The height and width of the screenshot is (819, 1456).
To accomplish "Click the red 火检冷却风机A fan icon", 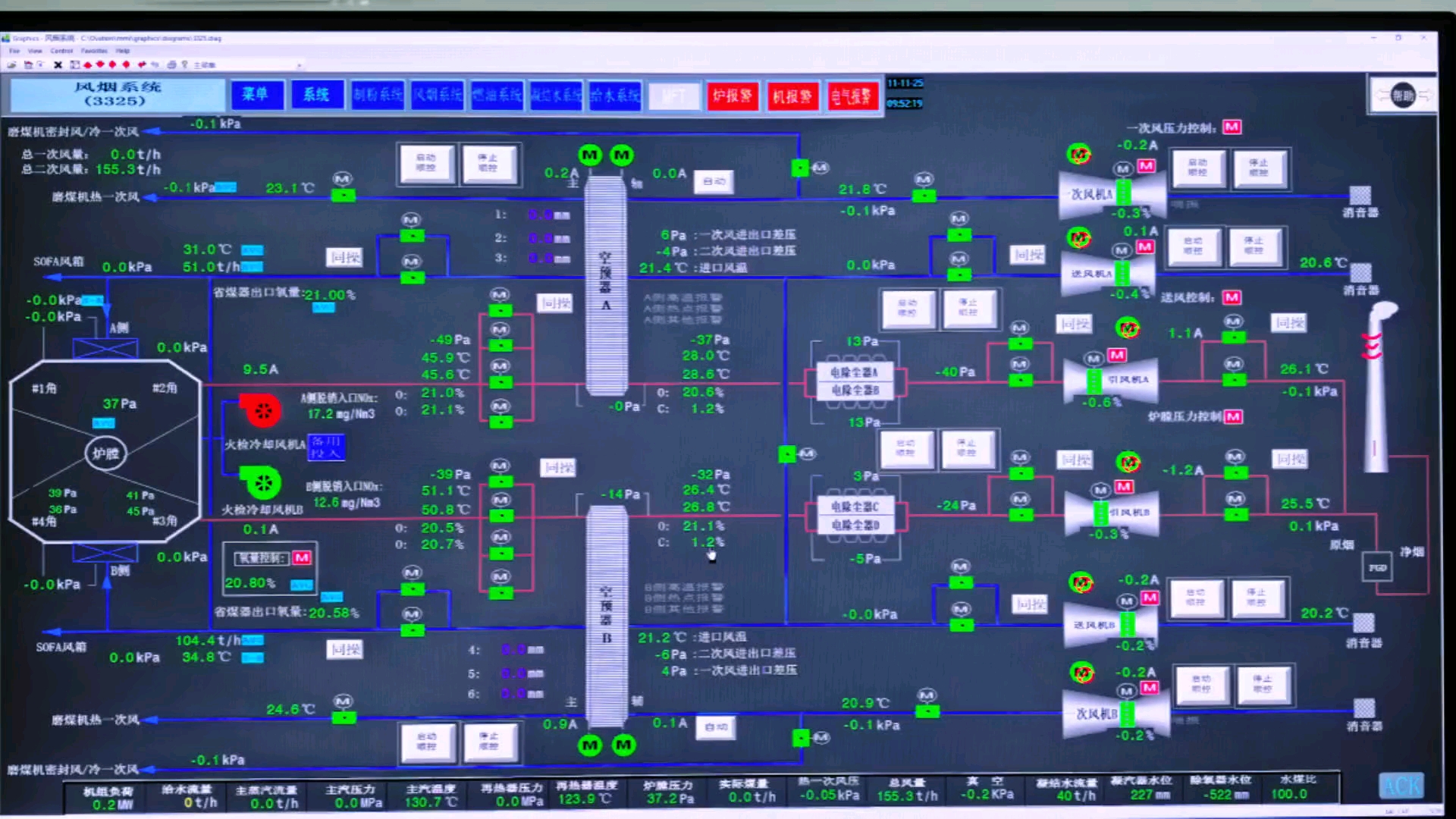I will pos(262,411).
